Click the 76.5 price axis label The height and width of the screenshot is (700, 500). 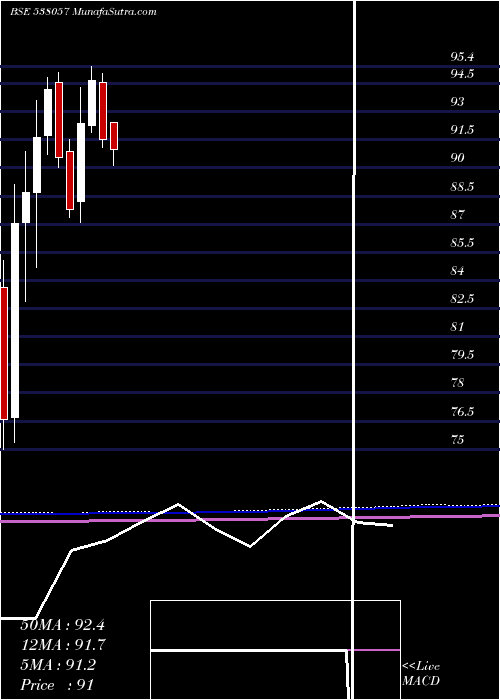point(462,411)
